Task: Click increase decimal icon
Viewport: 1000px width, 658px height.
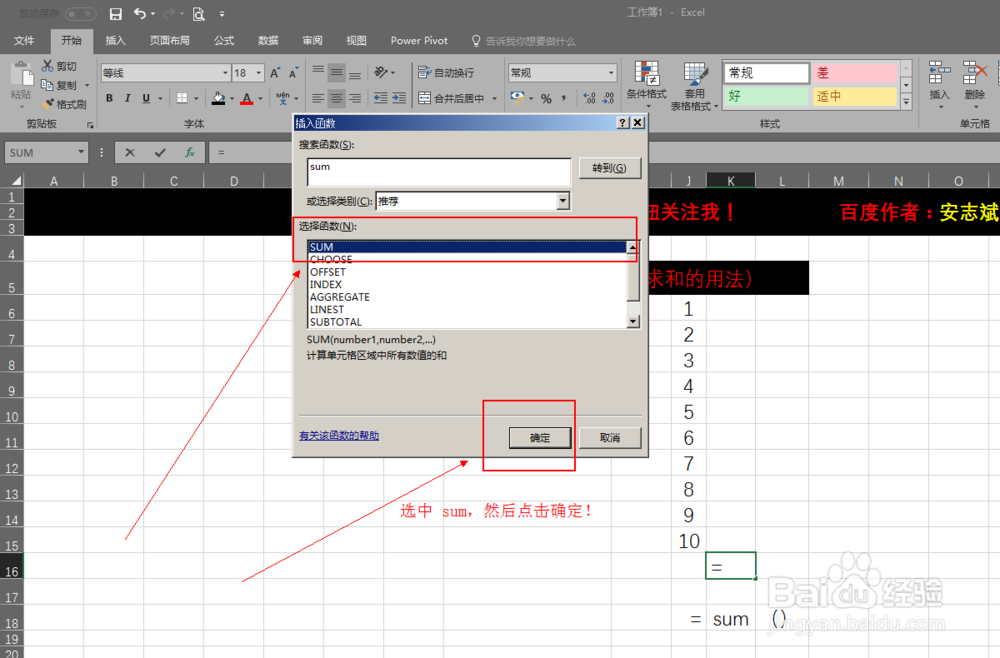Action: [x=589, y=98]
